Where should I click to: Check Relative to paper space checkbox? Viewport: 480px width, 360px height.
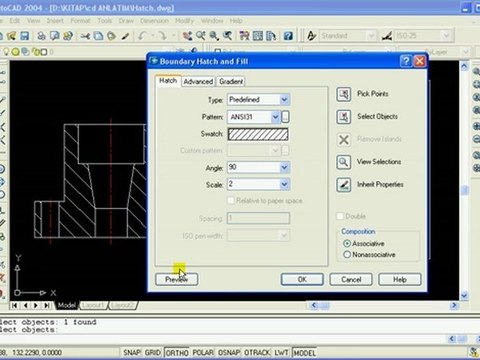[x=231, y=200]
